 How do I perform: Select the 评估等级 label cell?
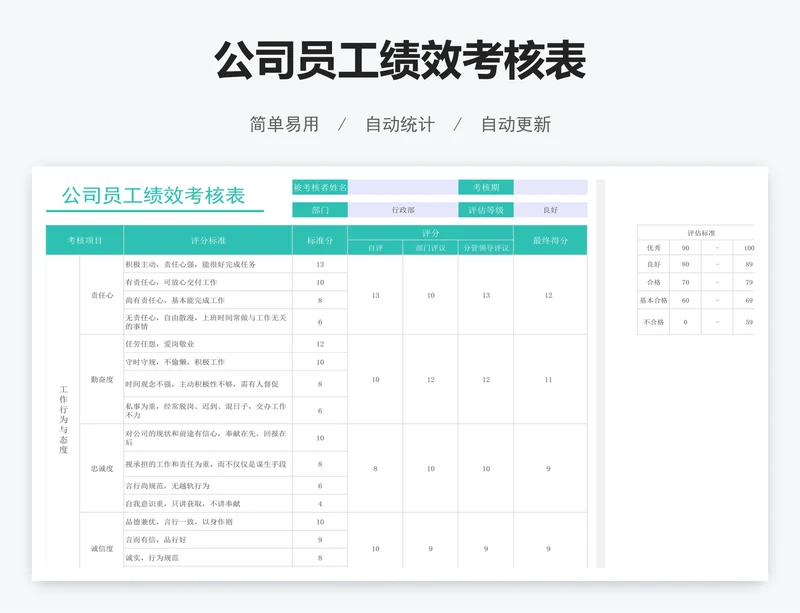pos(486,210)
